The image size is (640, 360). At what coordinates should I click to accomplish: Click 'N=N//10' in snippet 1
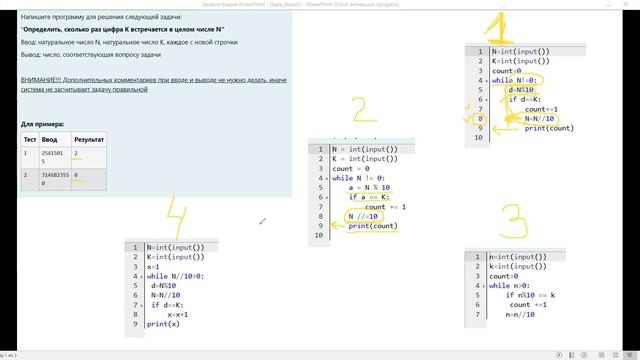pos(539,119)
